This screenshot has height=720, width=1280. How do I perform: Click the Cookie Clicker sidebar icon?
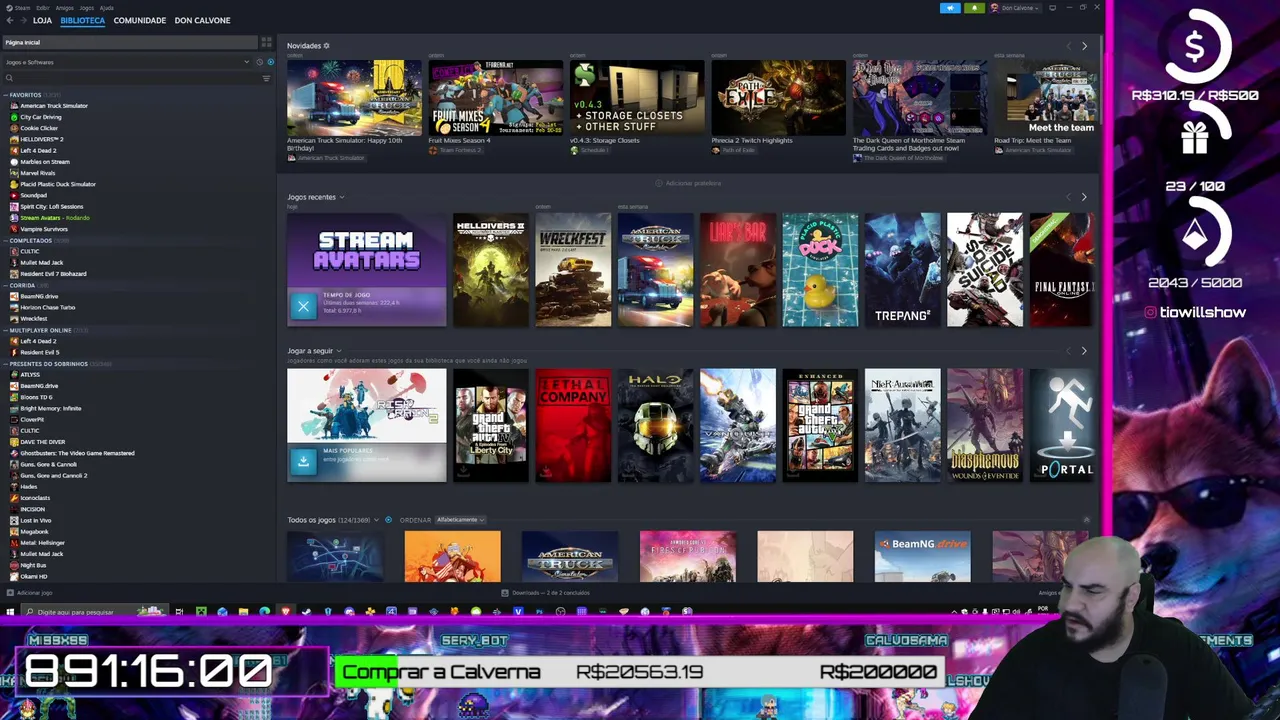(x=14, y=128)
